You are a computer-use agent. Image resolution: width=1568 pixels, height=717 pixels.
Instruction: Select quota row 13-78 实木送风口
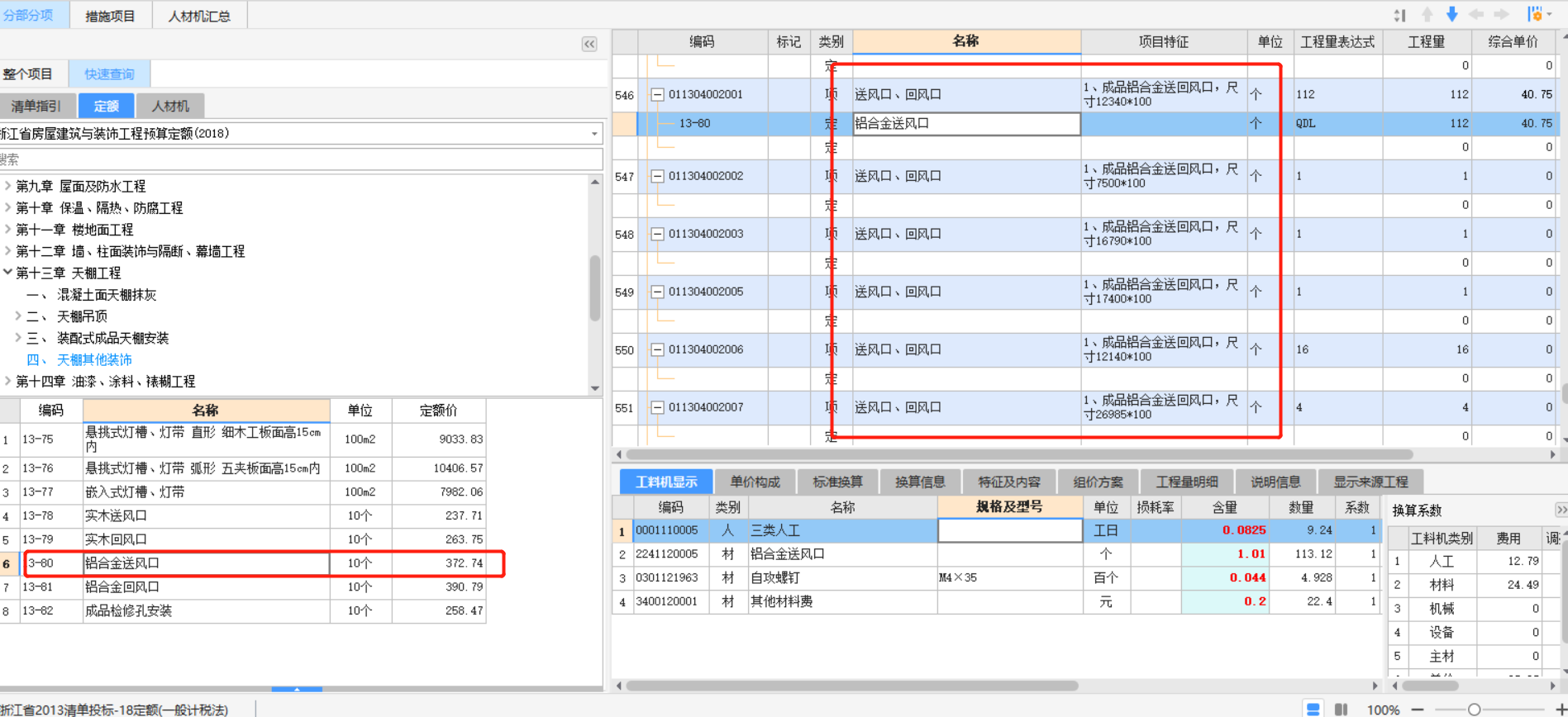(x=243, y=515)
